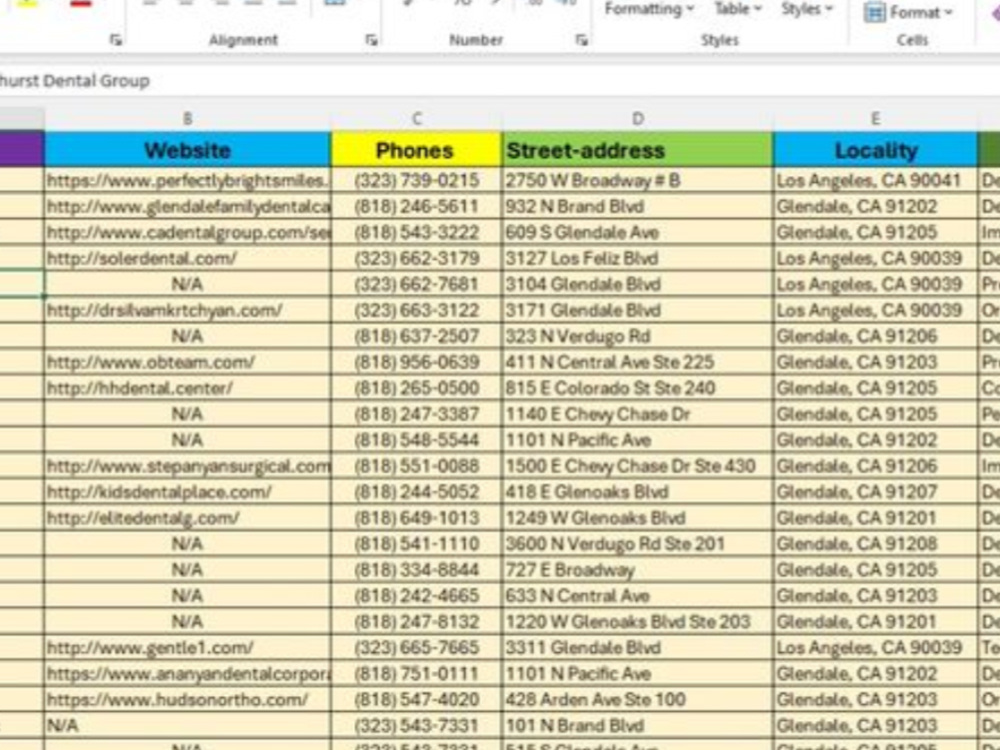Select address cell 815 E Colorado St Ste 240
The width and height of the screenshot is (1000, 750).
(x=637, y=388)
